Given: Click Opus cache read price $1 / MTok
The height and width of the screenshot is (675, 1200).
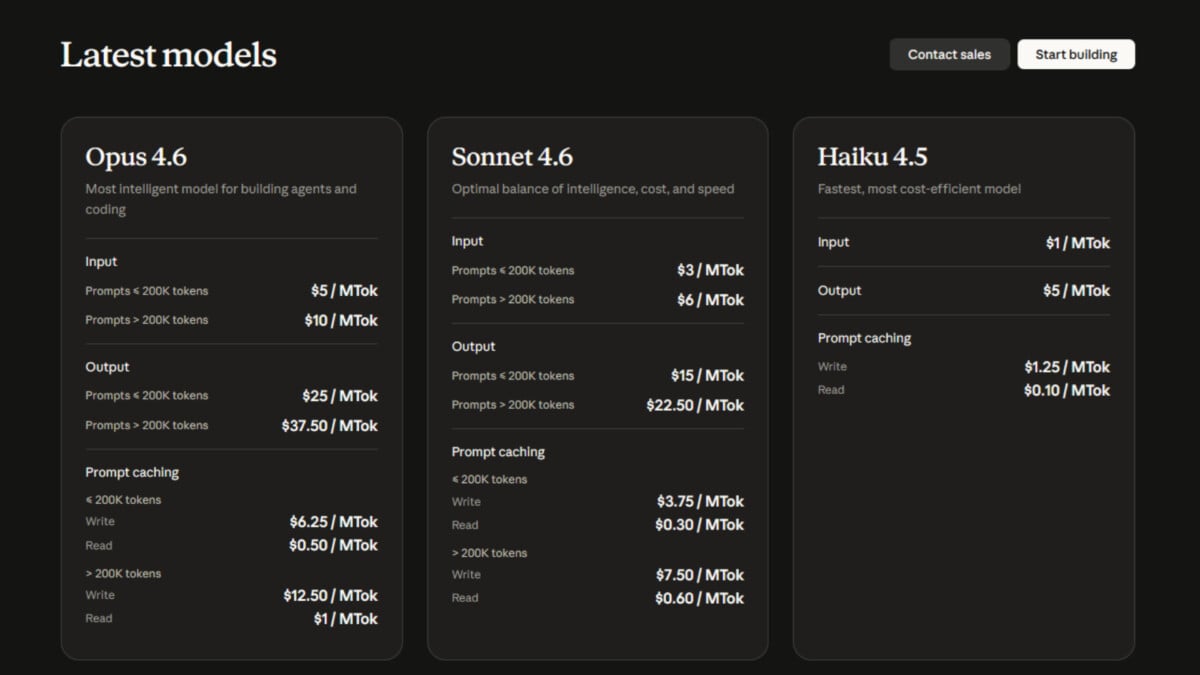Looking at the screenshot, I should point(346,619).
